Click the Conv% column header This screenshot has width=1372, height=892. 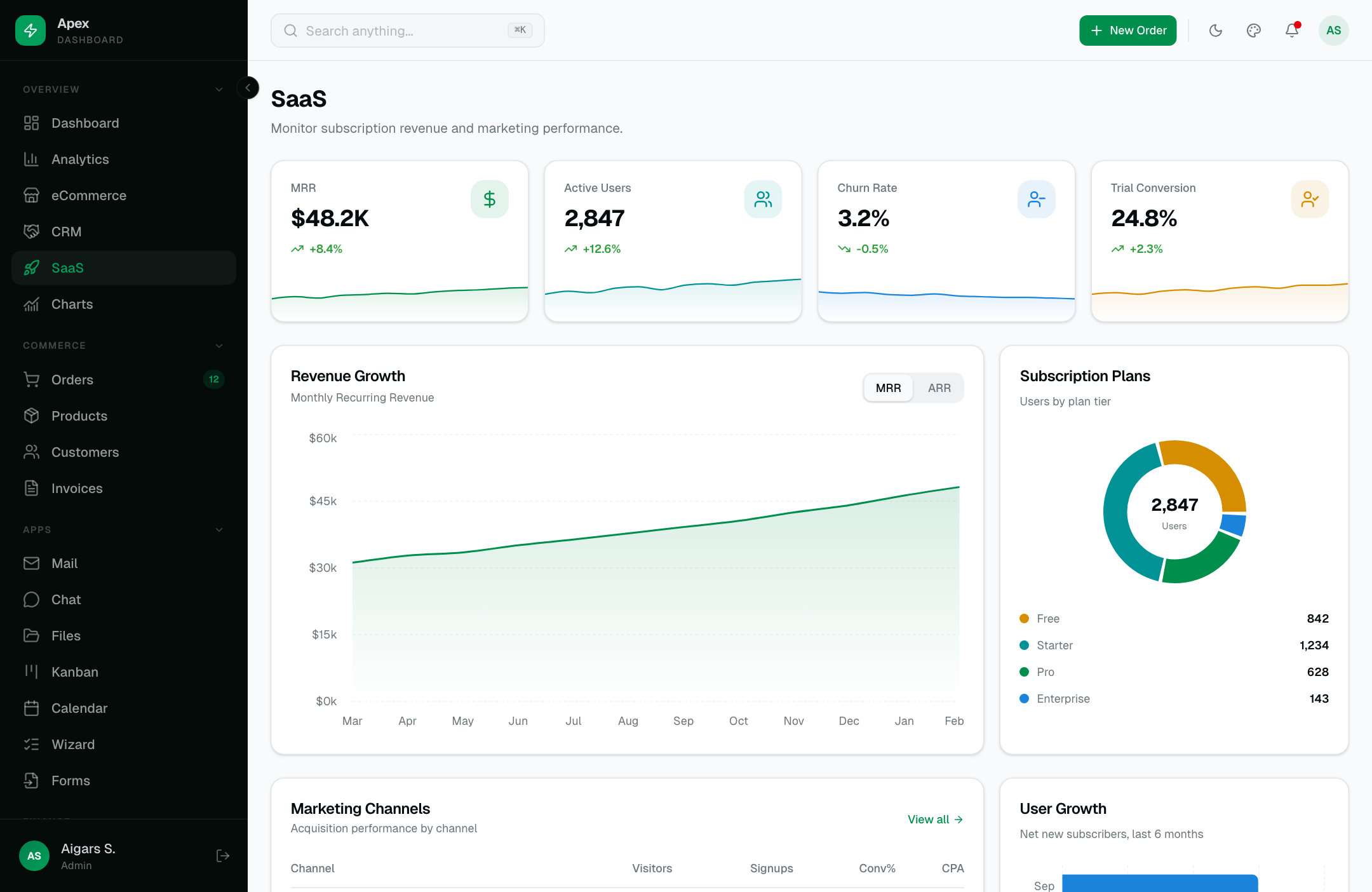point(877,868)
